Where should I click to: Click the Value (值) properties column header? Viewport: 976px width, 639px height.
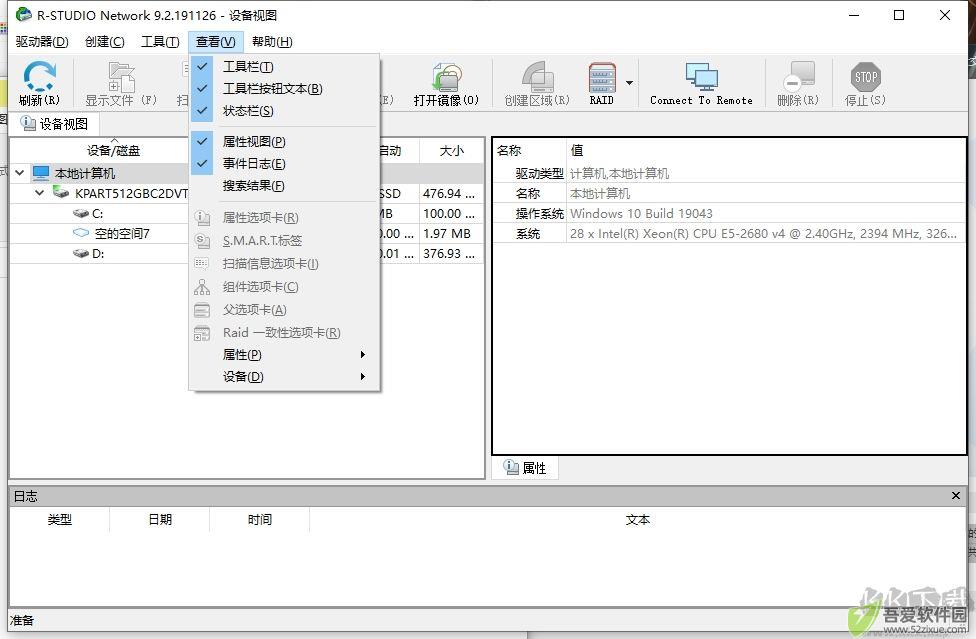click(766, 151)
